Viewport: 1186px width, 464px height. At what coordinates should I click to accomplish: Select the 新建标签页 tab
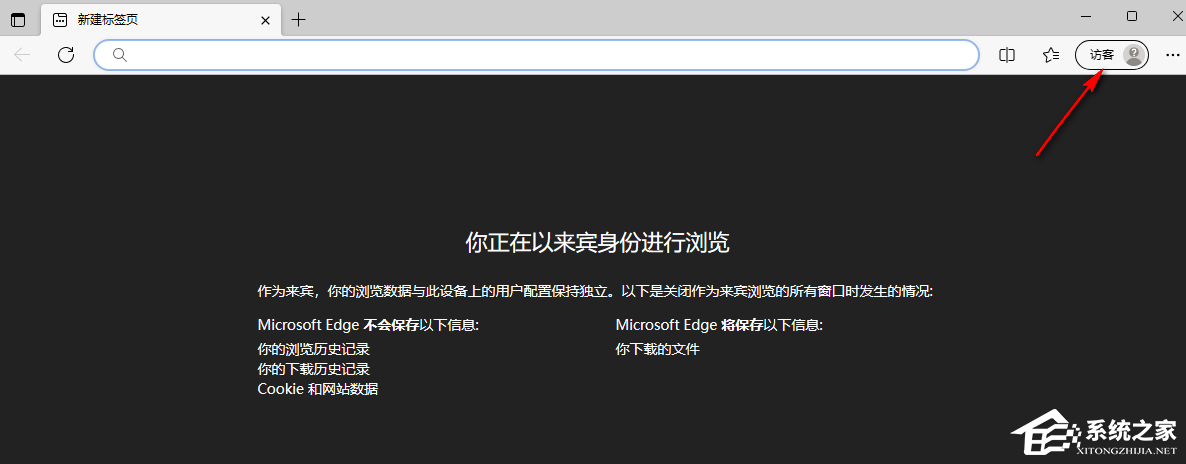163,20
